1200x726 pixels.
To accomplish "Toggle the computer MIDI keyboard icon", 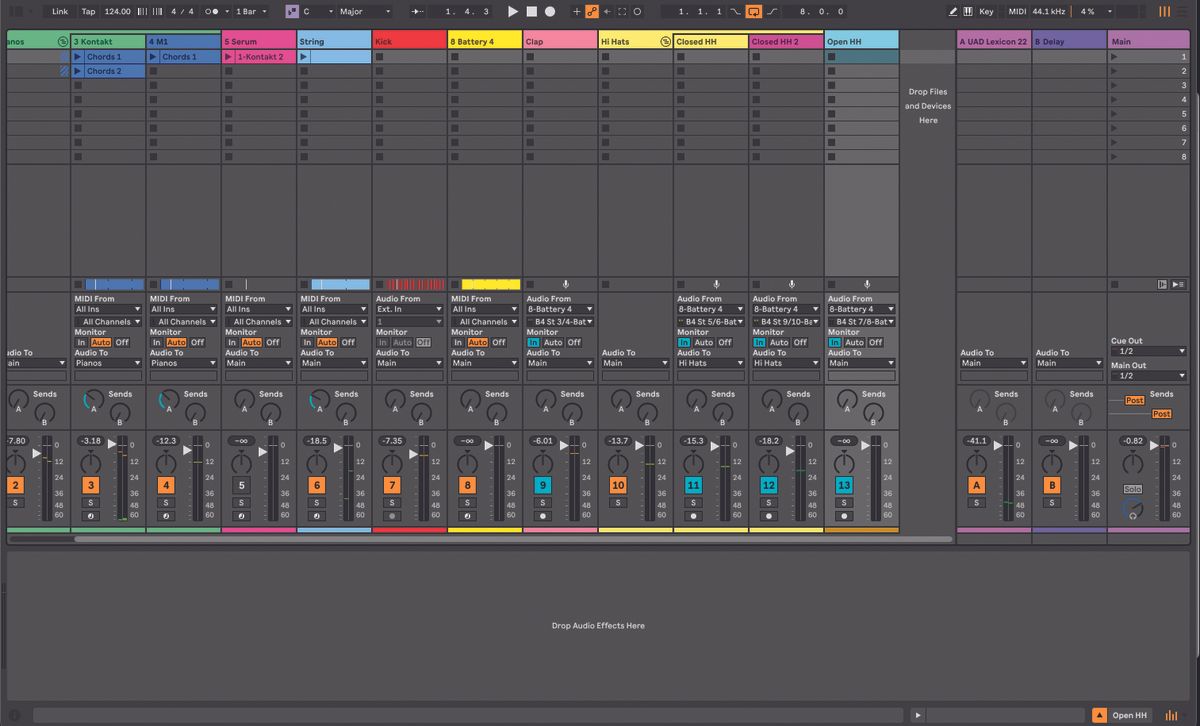I will pos(966,12).
